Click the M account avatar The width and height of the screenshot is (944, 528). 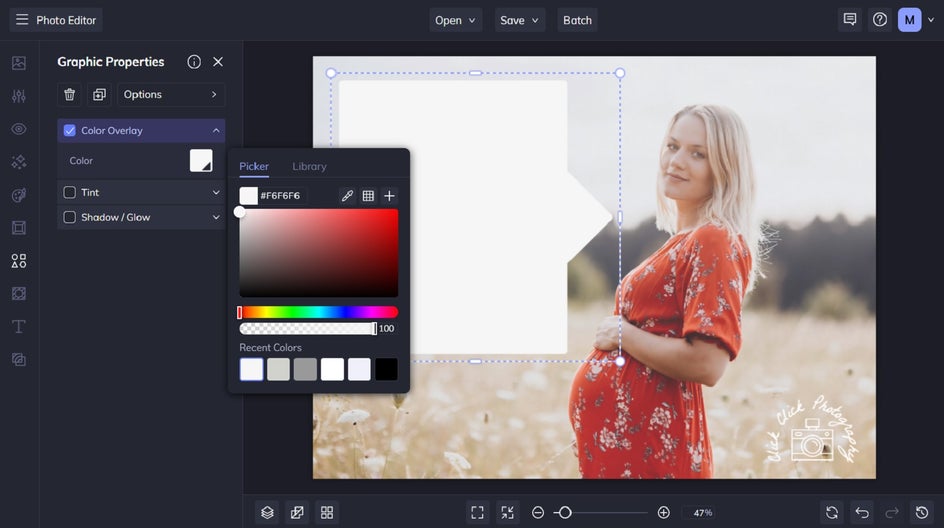910,20
